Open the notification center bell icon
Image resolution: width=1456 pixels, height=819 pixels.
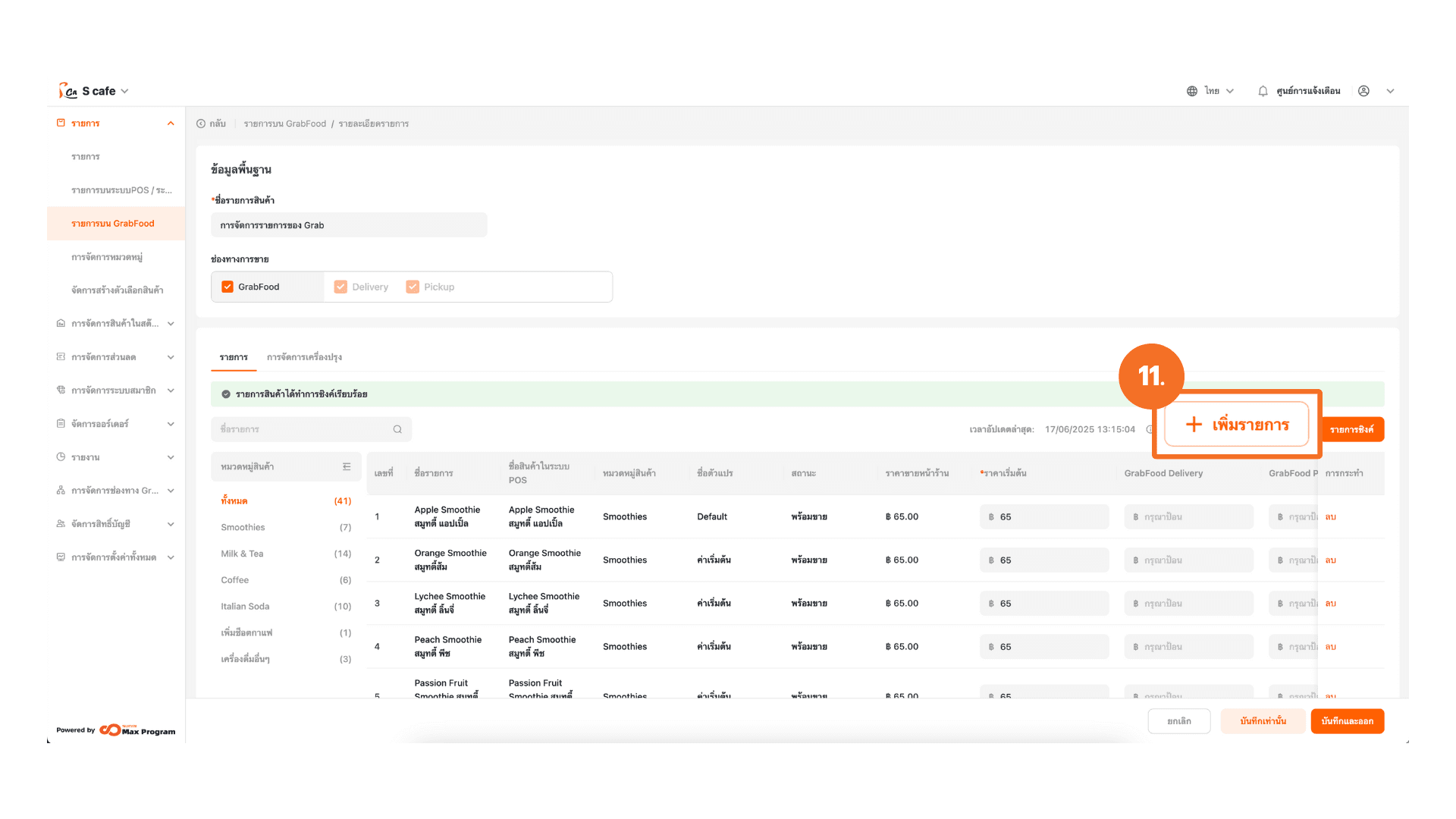1263,91
